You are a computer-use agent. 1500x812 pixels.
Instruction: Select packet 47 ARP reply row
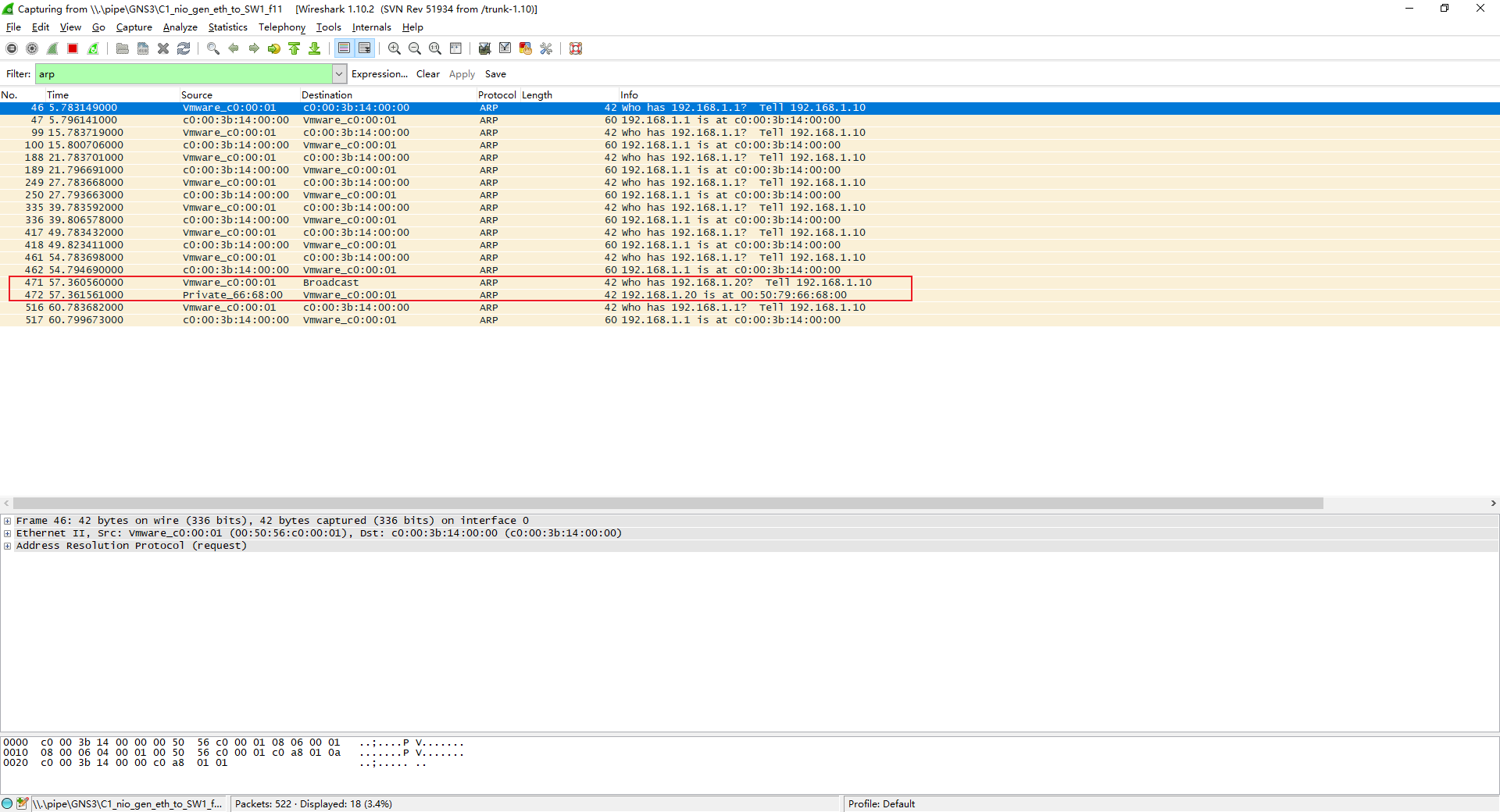point(750,120)
